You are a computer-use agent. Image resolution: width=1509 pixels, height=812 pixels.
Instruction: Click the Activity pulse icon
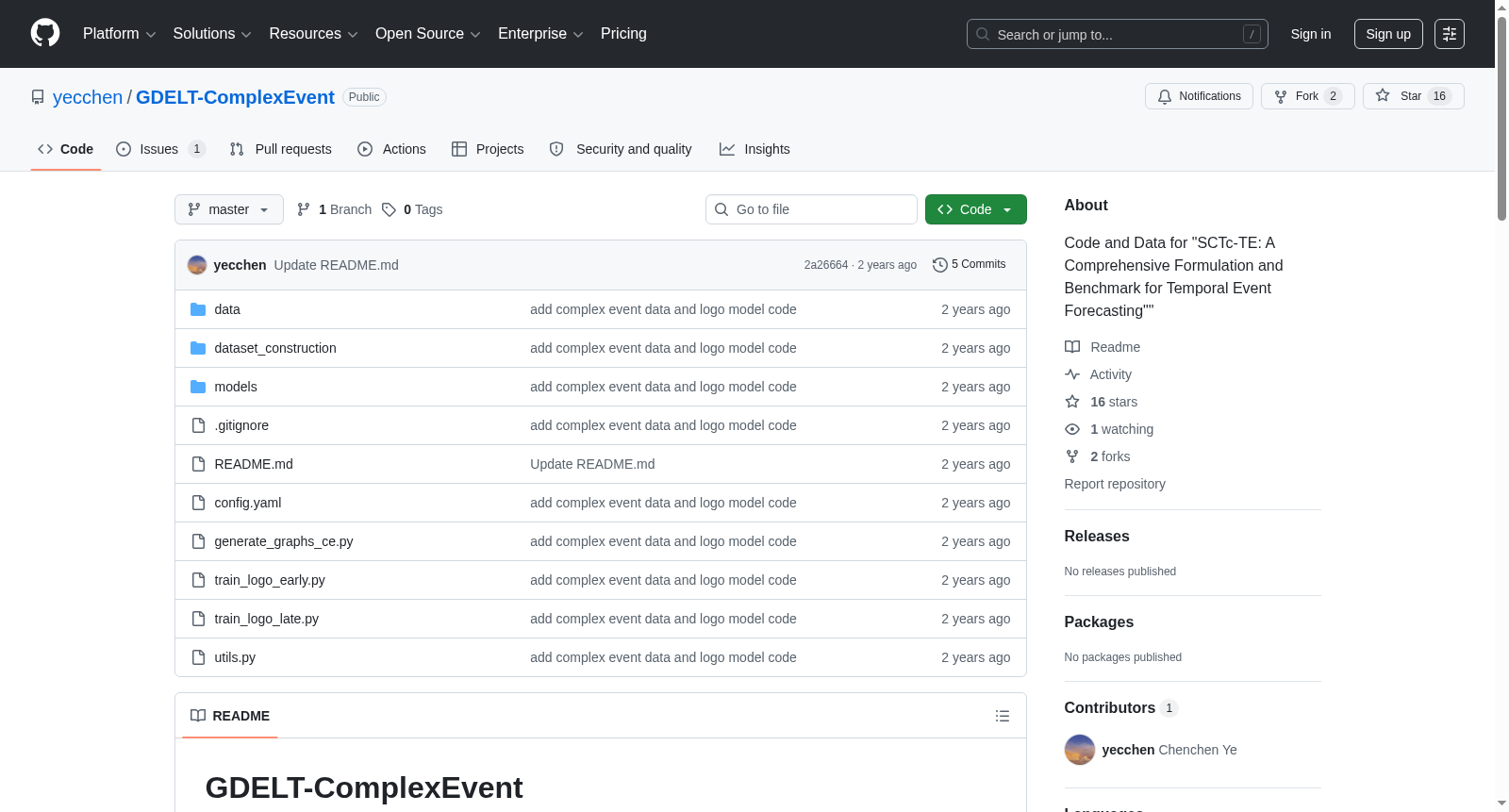tap(1072, 374)
